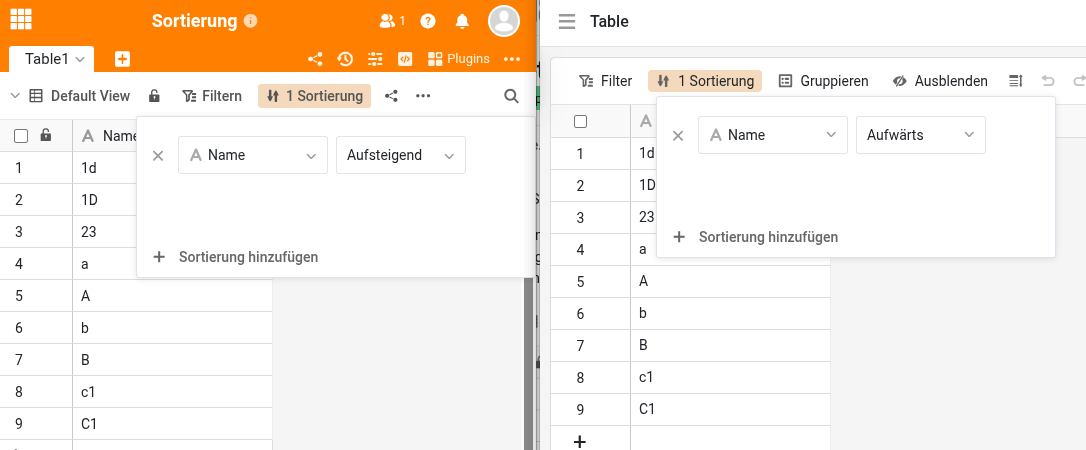Click the notification bell icon

[x=462, y=21]
